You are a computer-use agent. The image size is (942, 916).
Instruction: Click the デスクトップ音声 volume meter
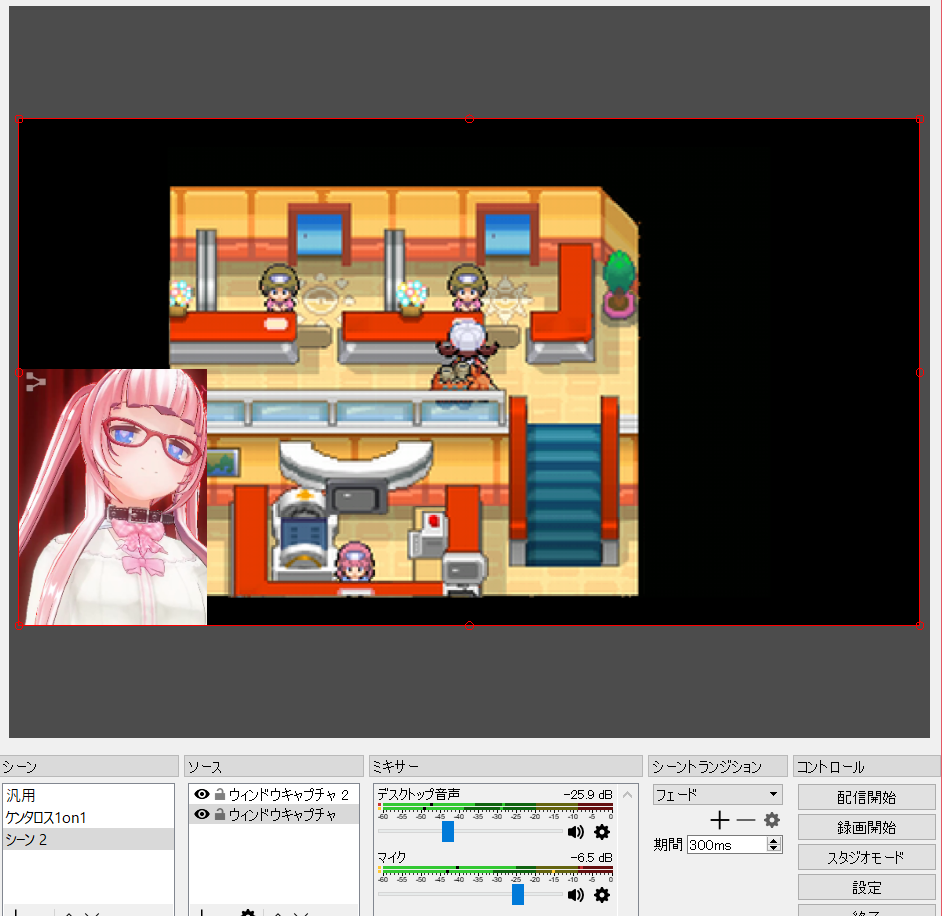(496, 807)
